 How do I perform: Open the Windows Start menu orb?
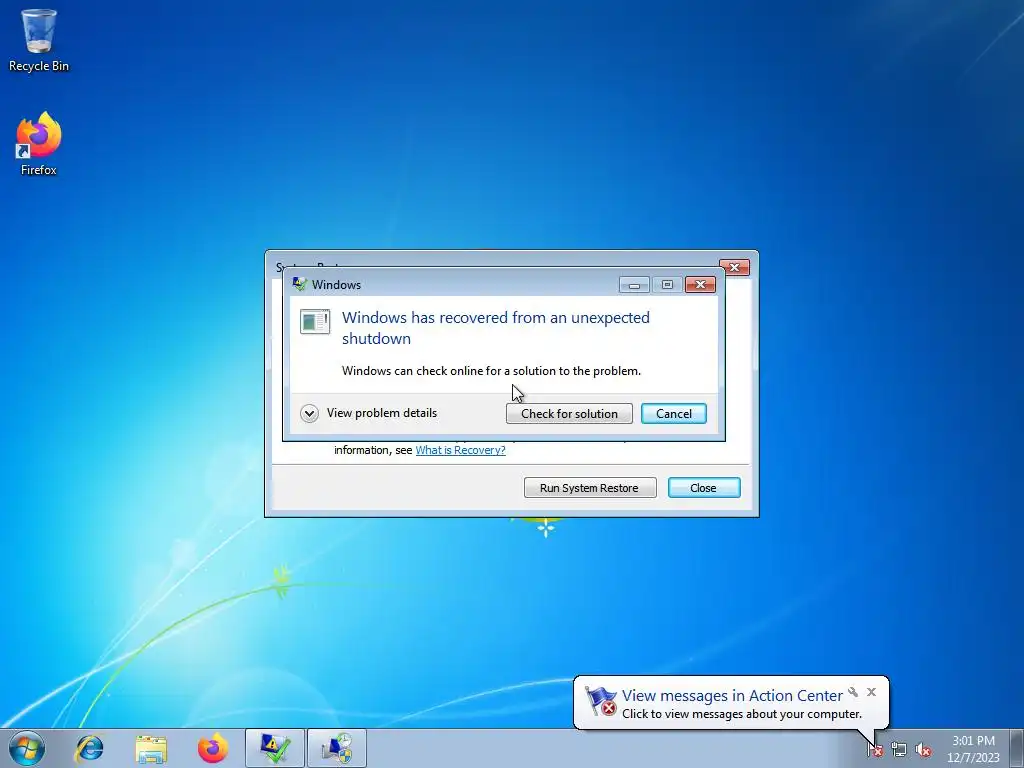point(27,748)
